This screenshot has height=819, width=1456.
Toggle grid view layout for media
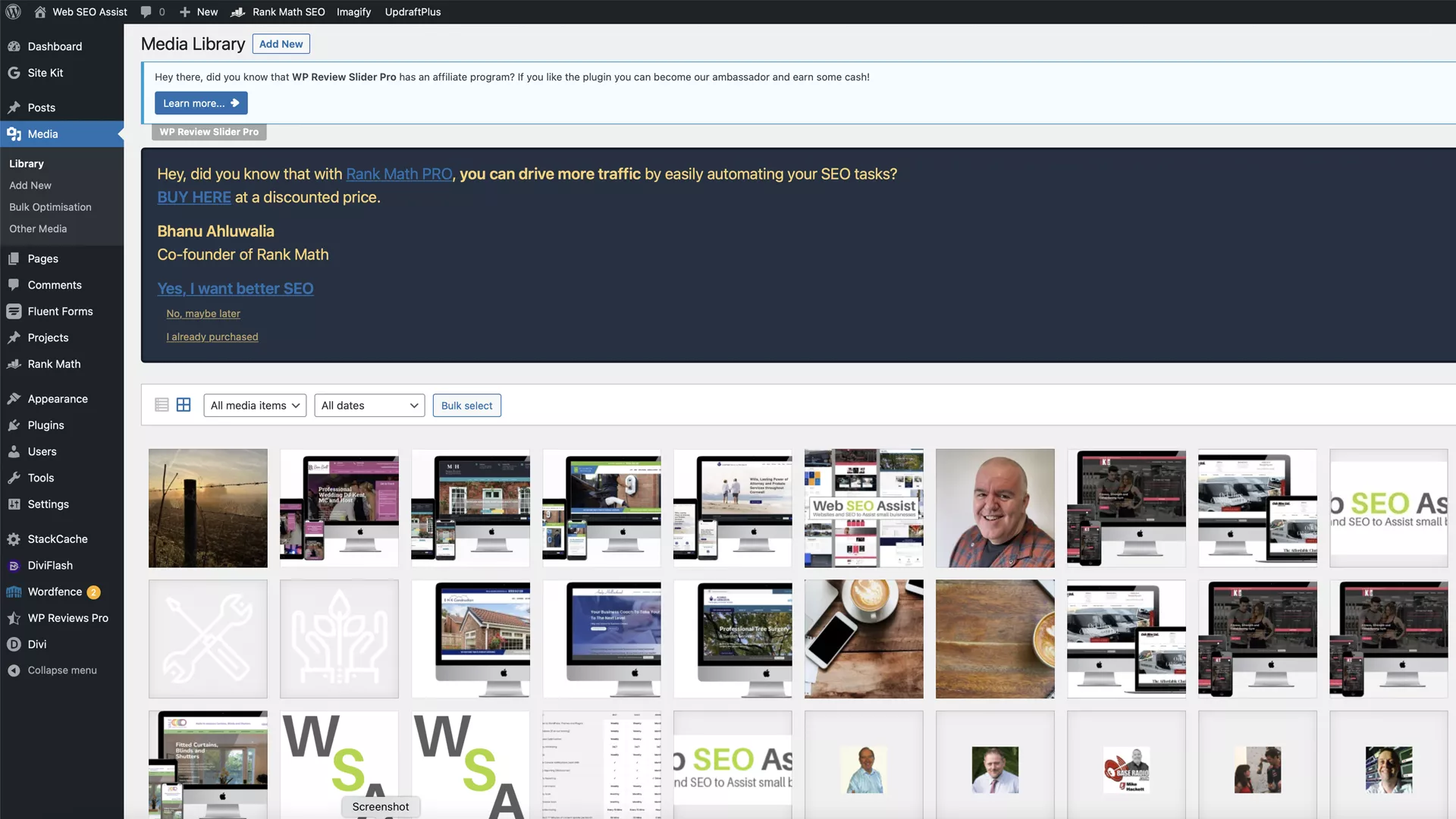pos(183,405)
